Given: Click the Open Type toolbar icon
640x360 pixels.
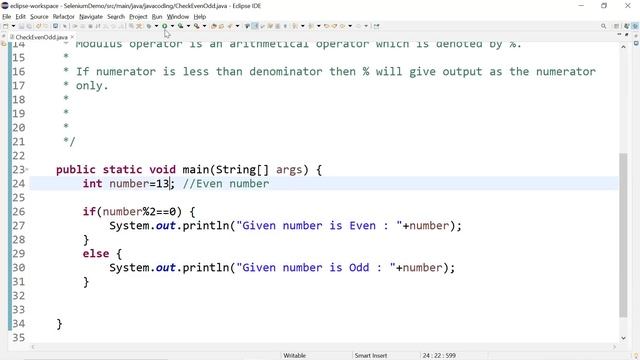Looking at the screenshot, I should point(230,26).
